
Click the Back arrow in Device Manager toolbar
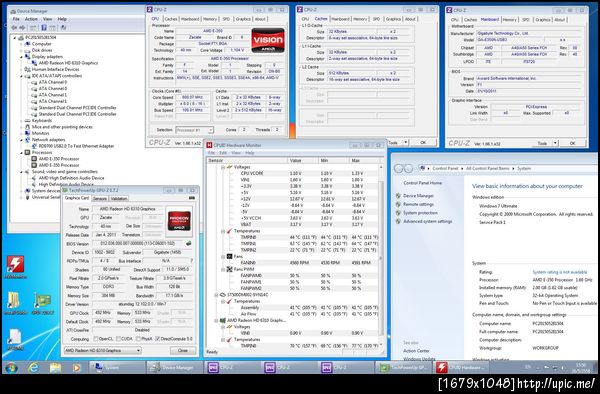(x=15, y=28)
